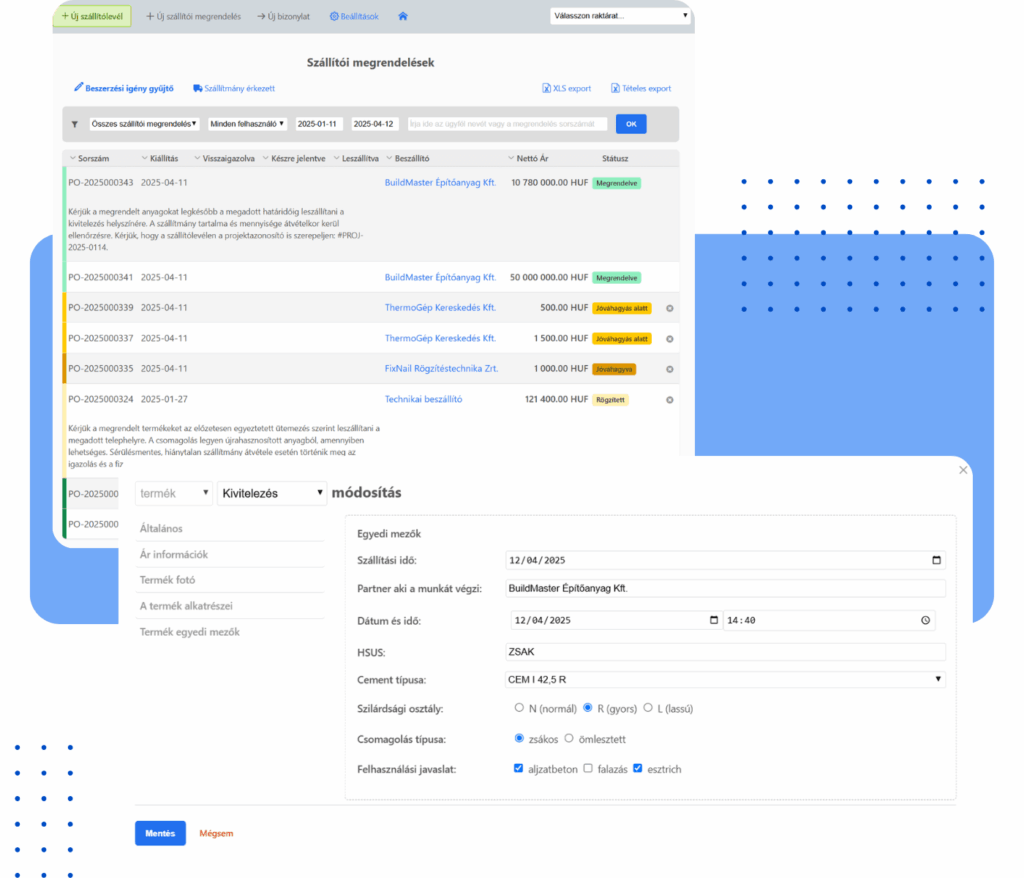
Task: Click the Mentés button
Action: tap(160, 833)
